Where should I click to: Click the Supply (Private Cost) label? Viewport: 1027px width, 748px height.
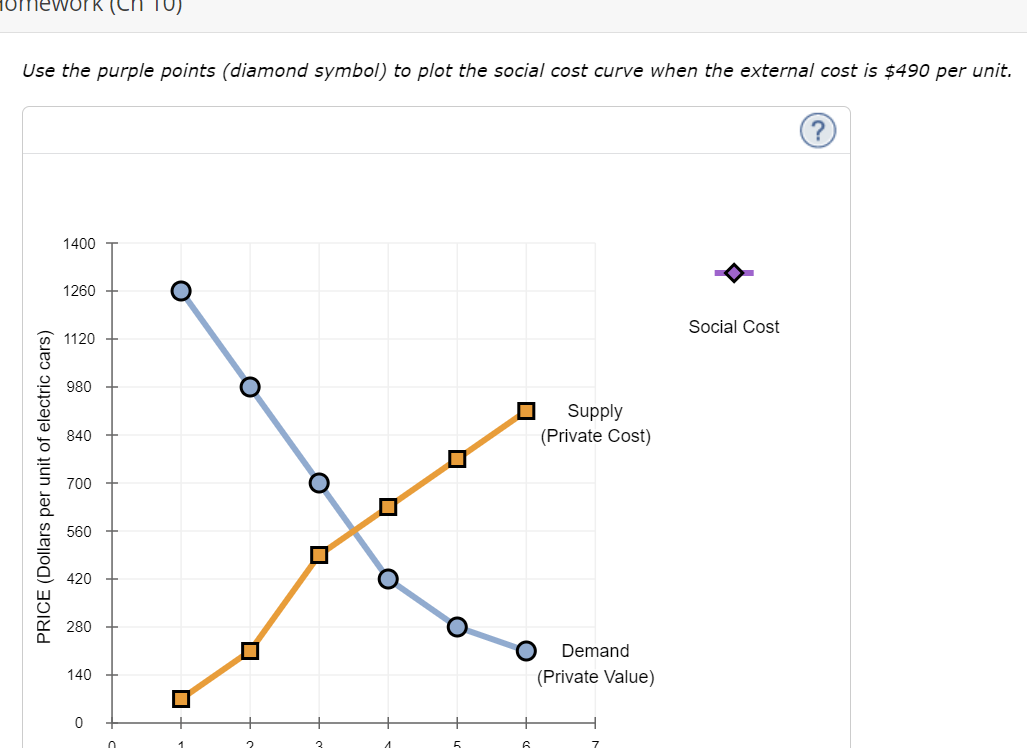(595, 423)
